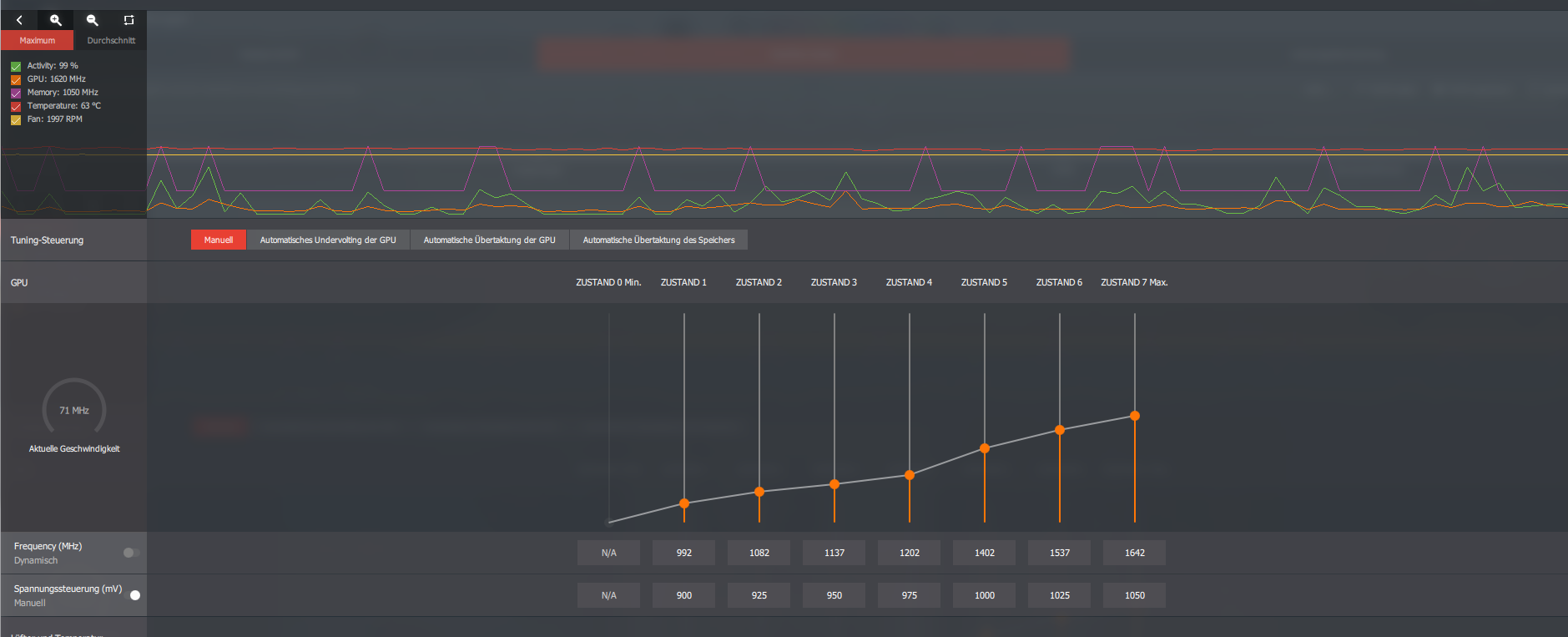This screenshot has height=637, width=1568.
Task: Click the Aktuelle Geschwindigkeit label
Action: click(x=74, y=449)
